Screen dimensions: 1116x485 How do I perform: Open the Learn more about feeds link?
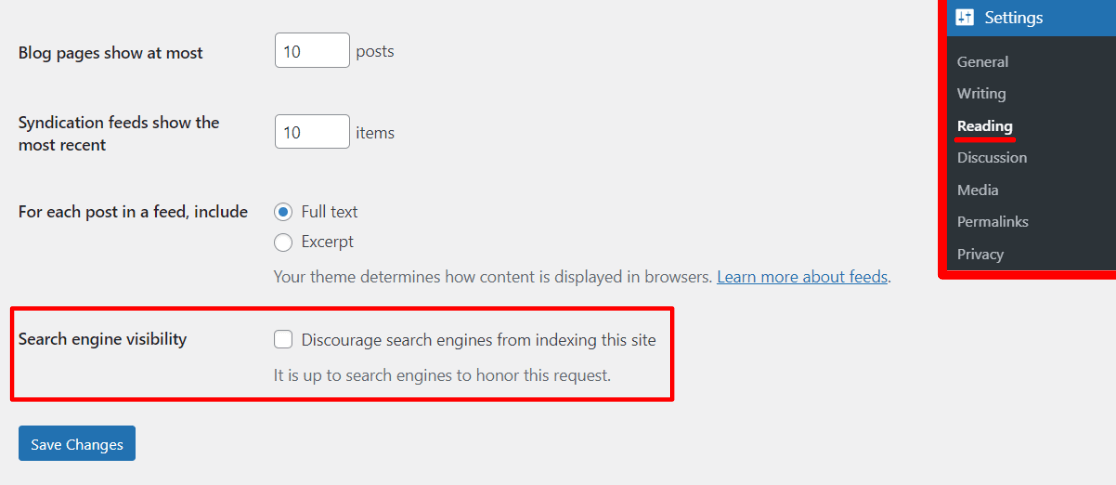[x=802, y=277]
